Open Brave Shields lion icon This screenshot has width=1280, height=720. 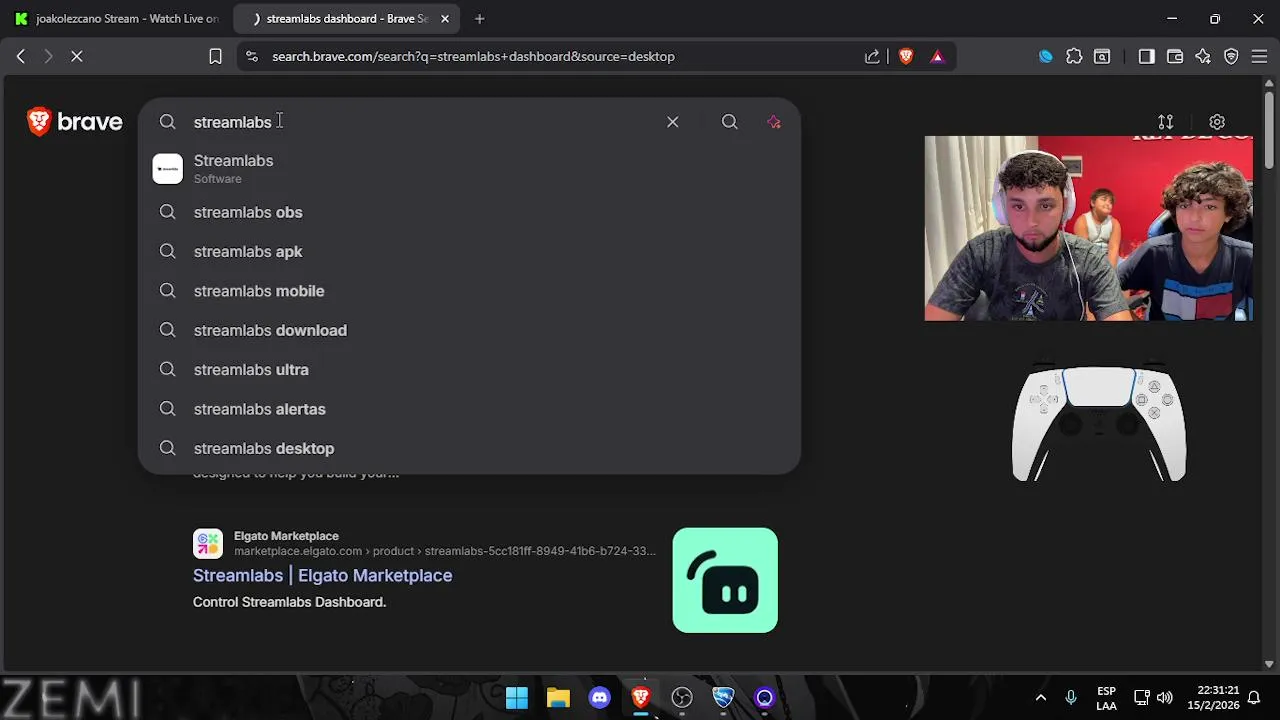click(906, 57)
